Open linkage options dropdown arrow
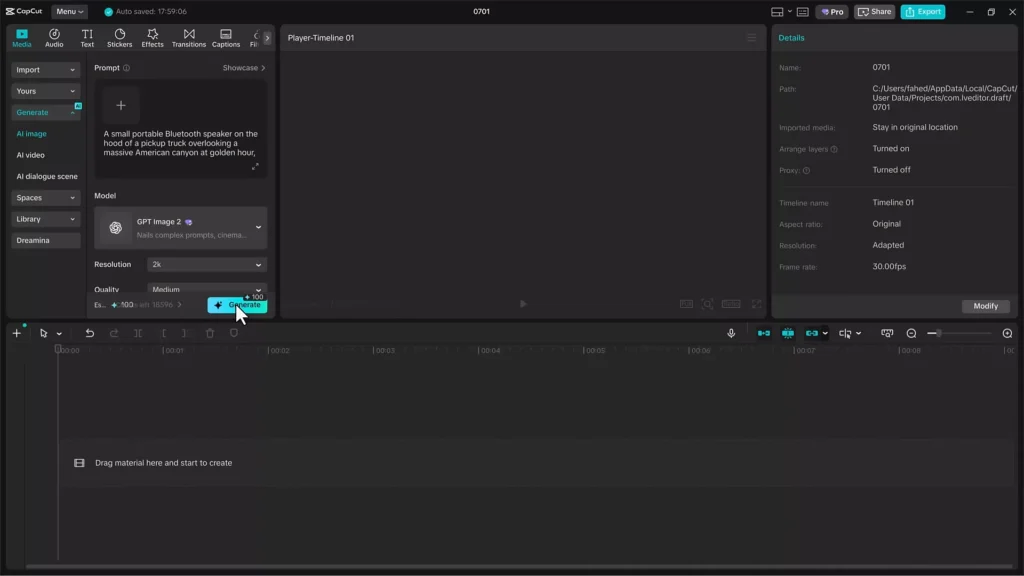 825,334
